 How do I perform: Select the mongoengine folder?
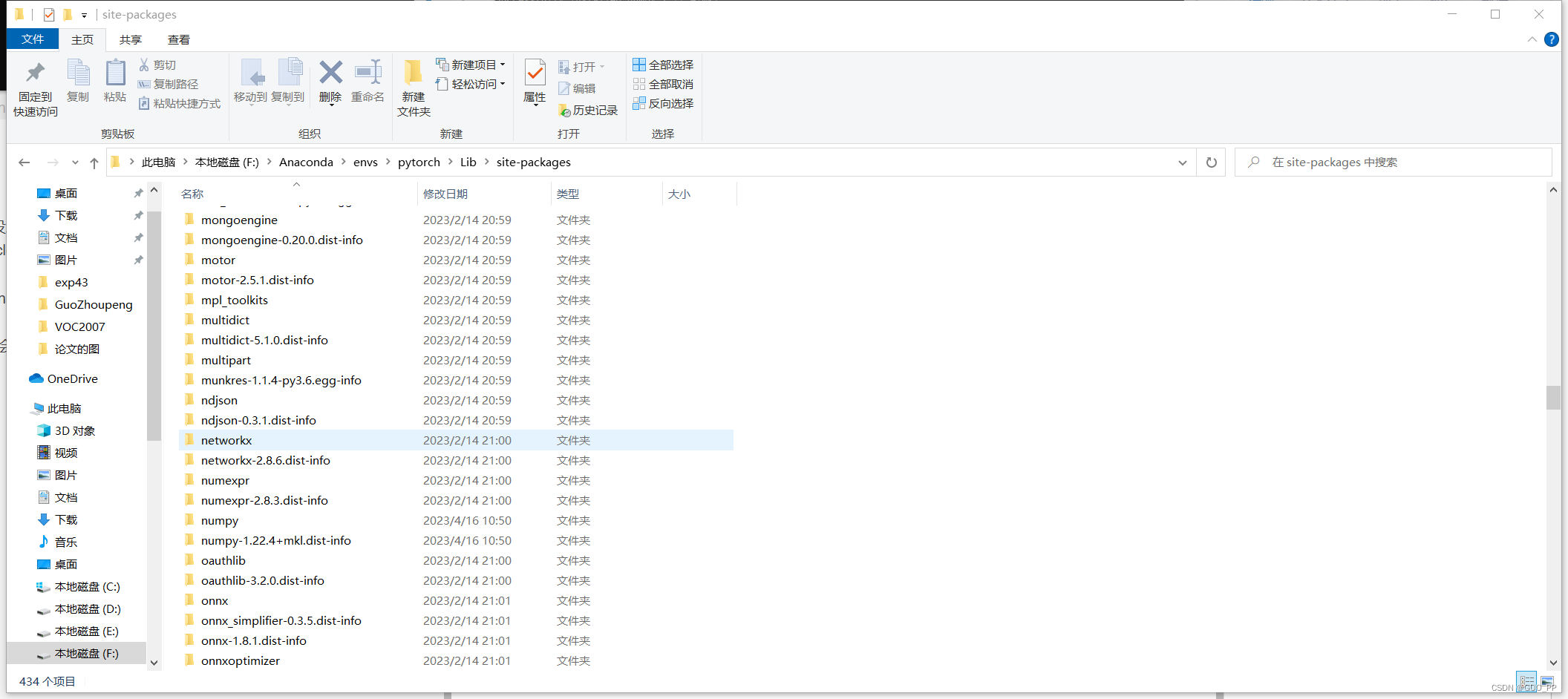(x=456, y=220)
